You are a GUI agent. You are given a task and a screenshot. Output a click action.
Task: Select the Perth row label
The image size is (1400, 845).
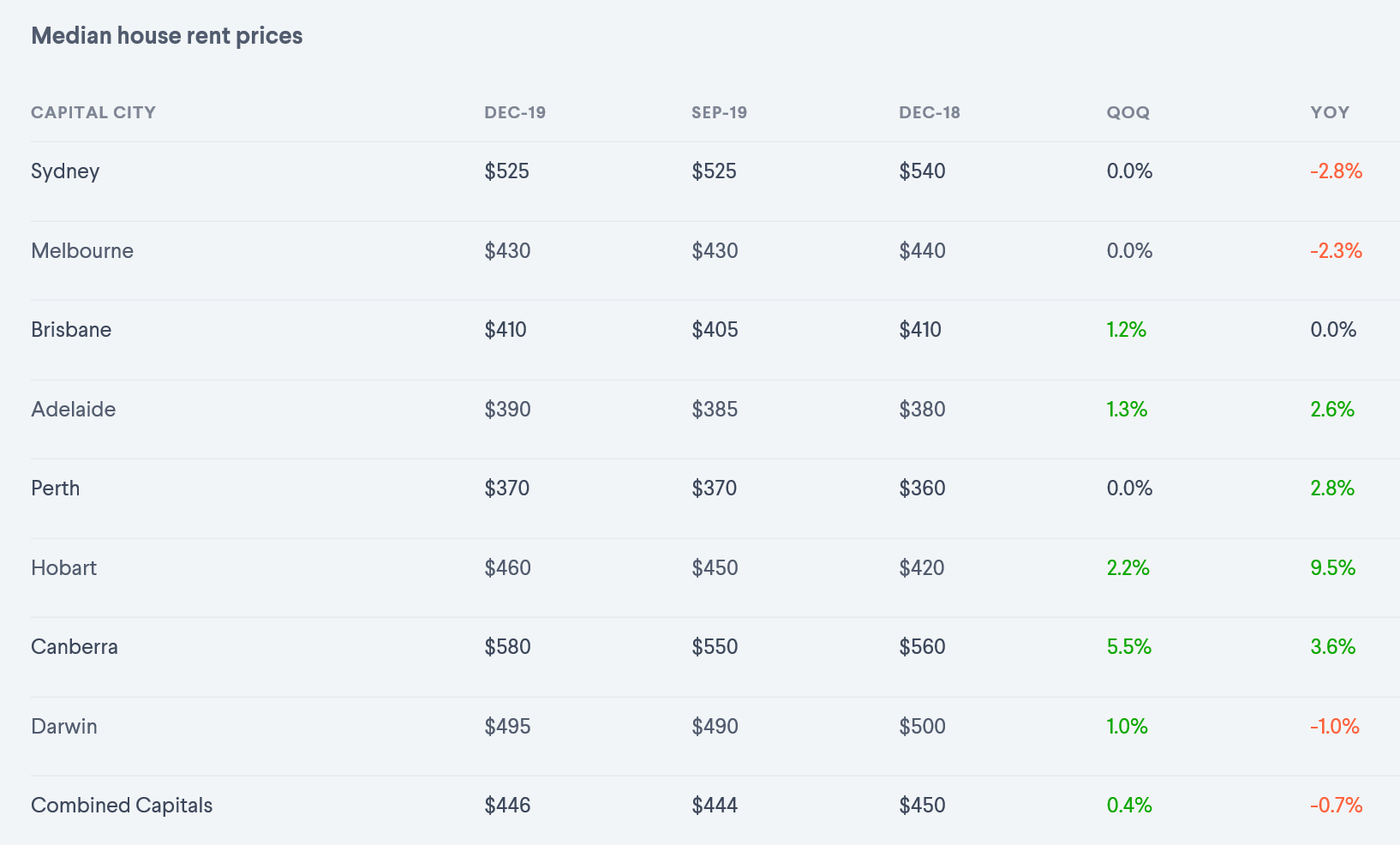55,488
